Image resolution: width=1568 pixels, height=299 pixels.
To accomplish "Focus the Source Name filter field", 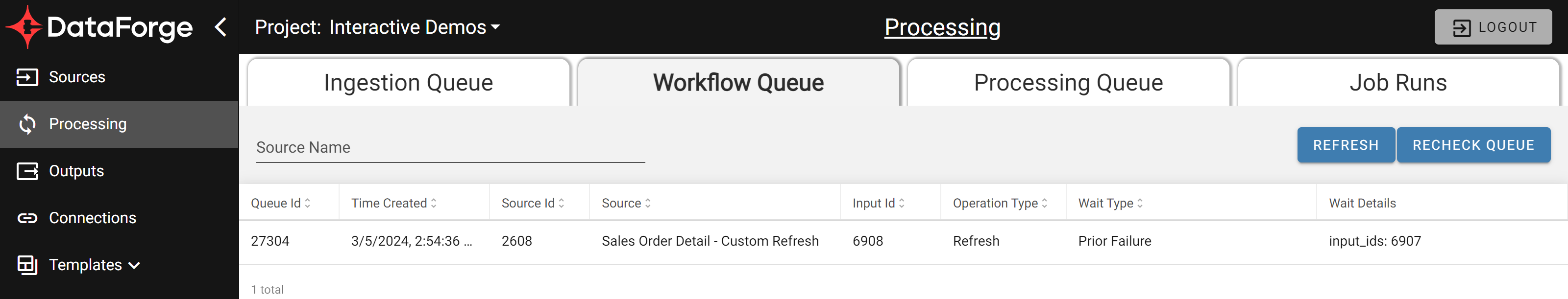I will 450,148.
